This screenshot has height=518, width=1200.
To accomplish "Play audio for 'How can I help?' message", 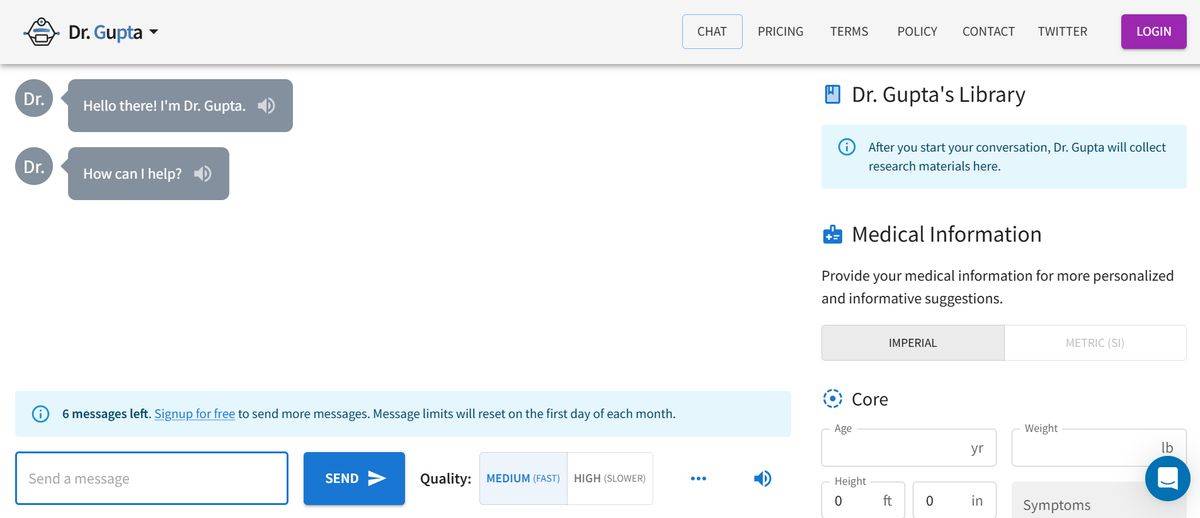I will point(203,174).
